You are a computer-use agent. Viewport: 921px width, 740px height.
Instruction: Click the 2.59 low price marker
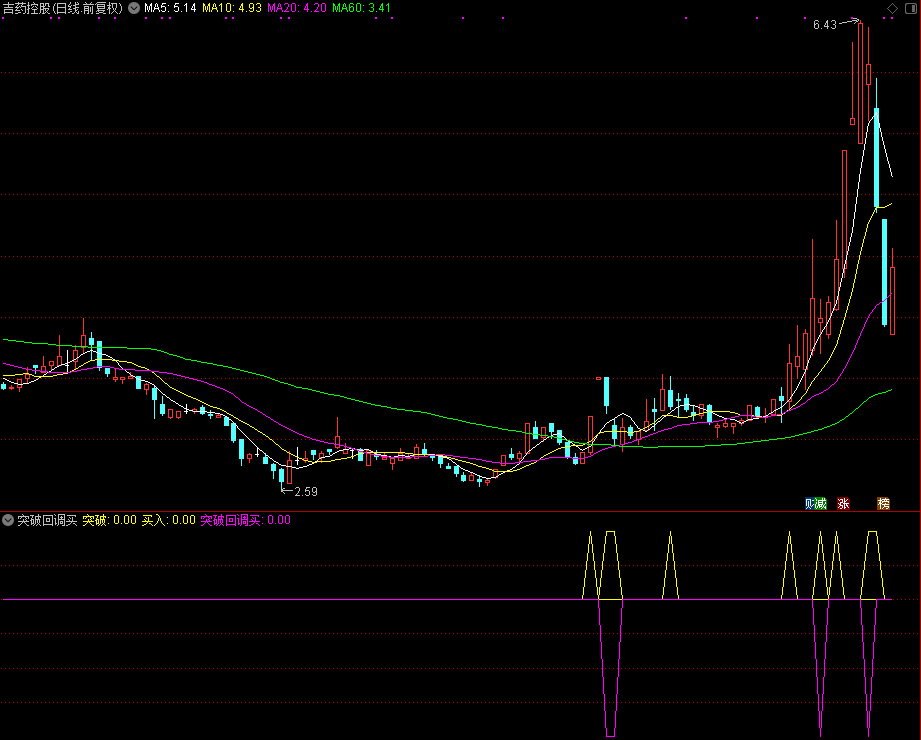[x=306, y=491]
